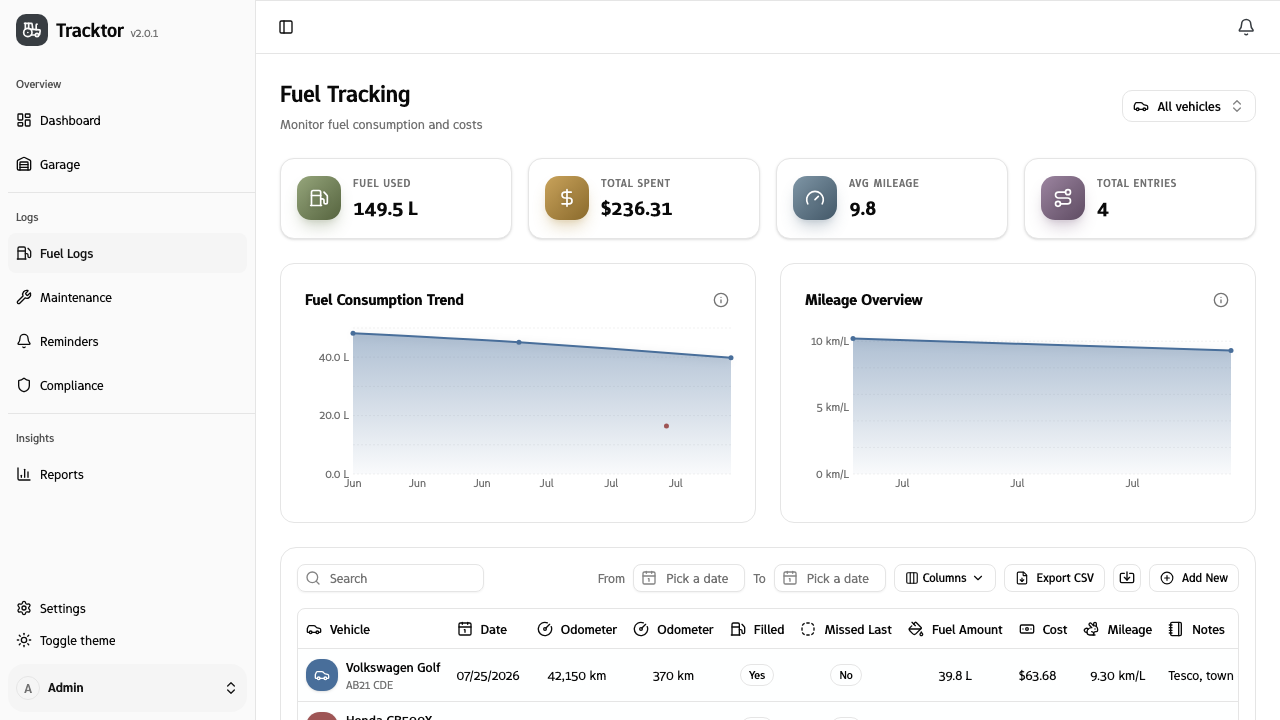Click the Mileage Overview info icon
1280x720 pixels.
point(1221,300)
